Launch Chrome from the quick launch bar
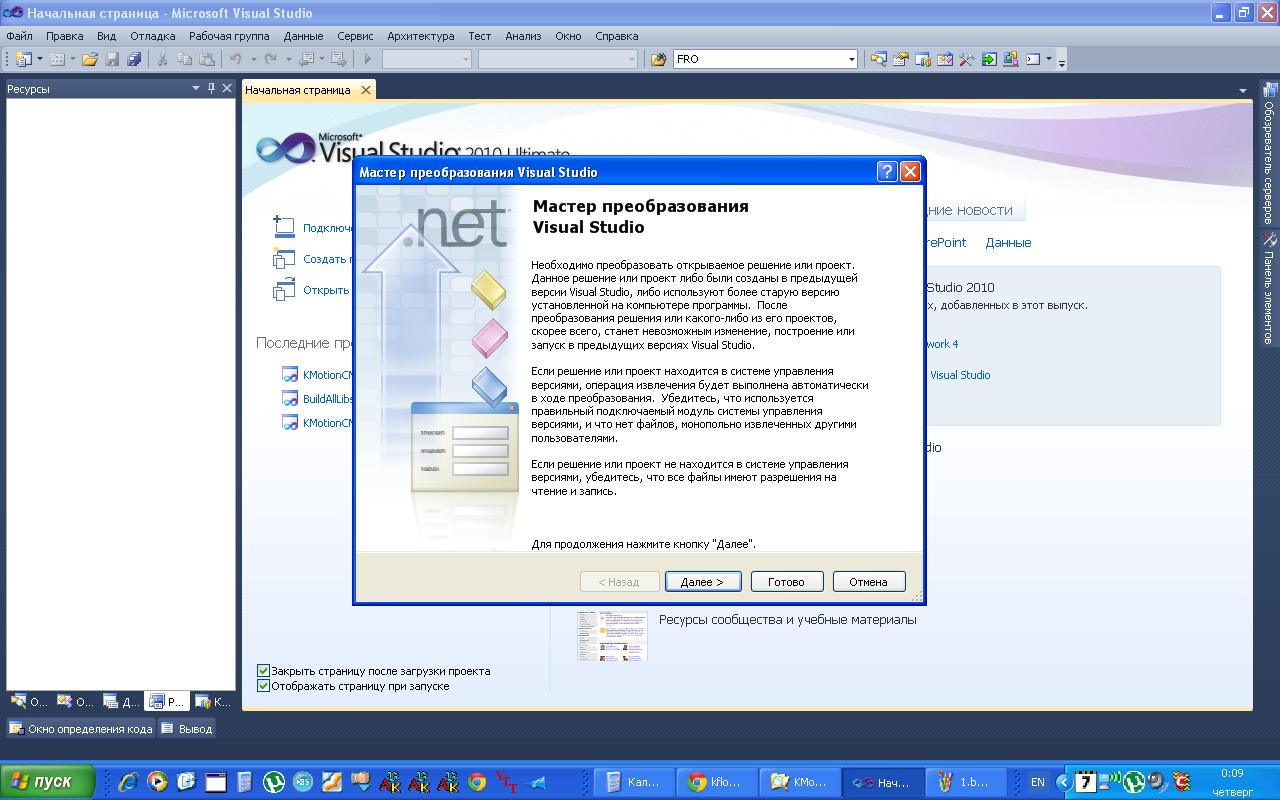This screenshot has height=800, width=1280. 478,782
